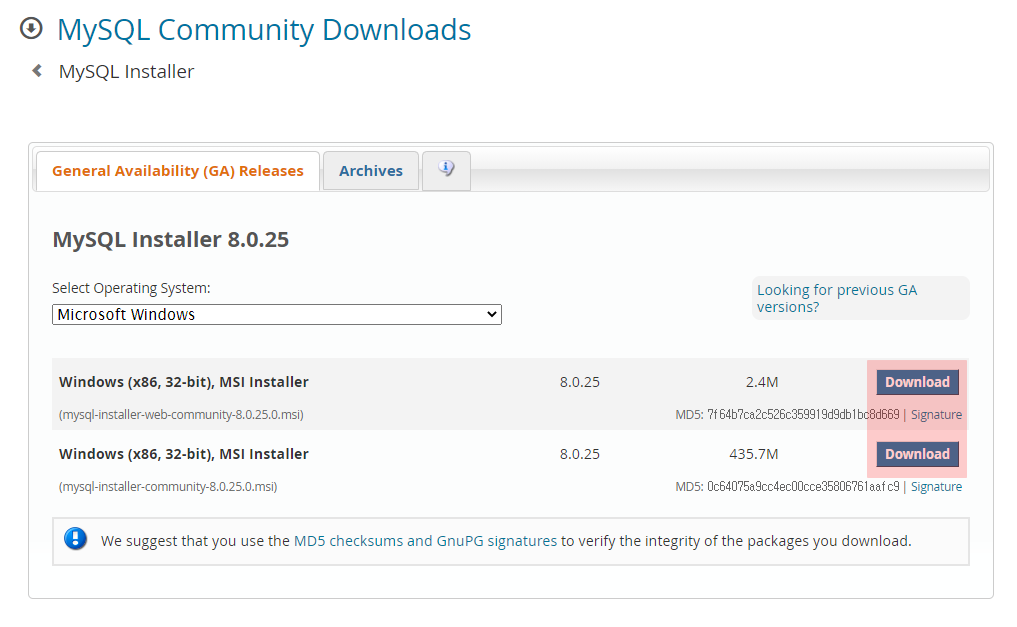Viewport: 1017px width, 627px height.
Task: Click the download circle icon beside page title
Action: pos(31,29)
